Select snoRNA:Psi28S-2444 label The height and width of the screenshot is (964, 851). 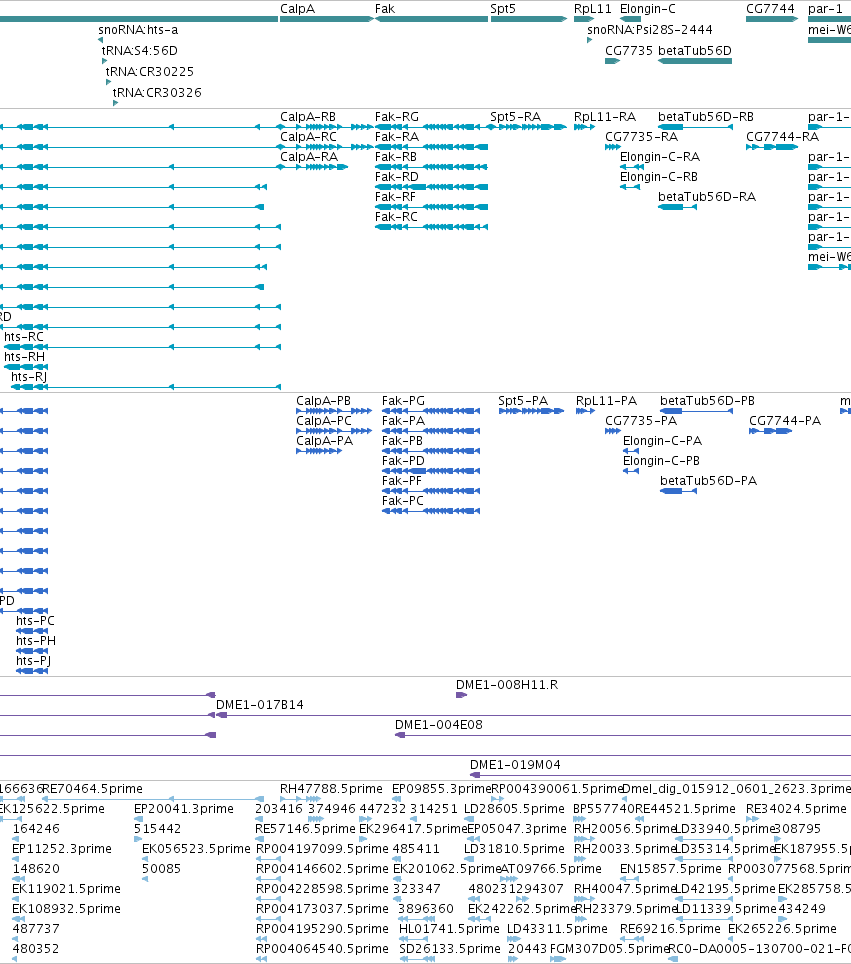pos(649,30)
